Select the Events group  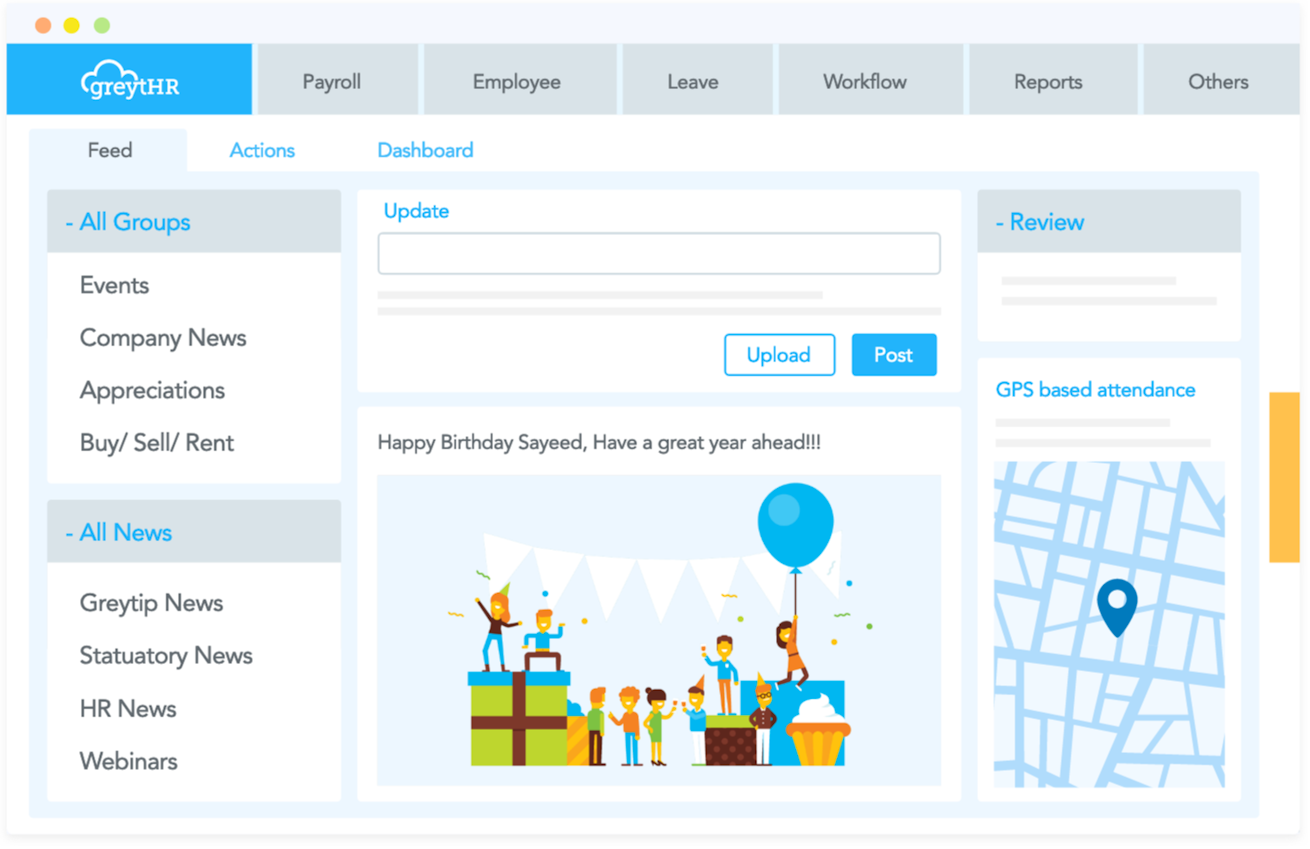[113, 286]
